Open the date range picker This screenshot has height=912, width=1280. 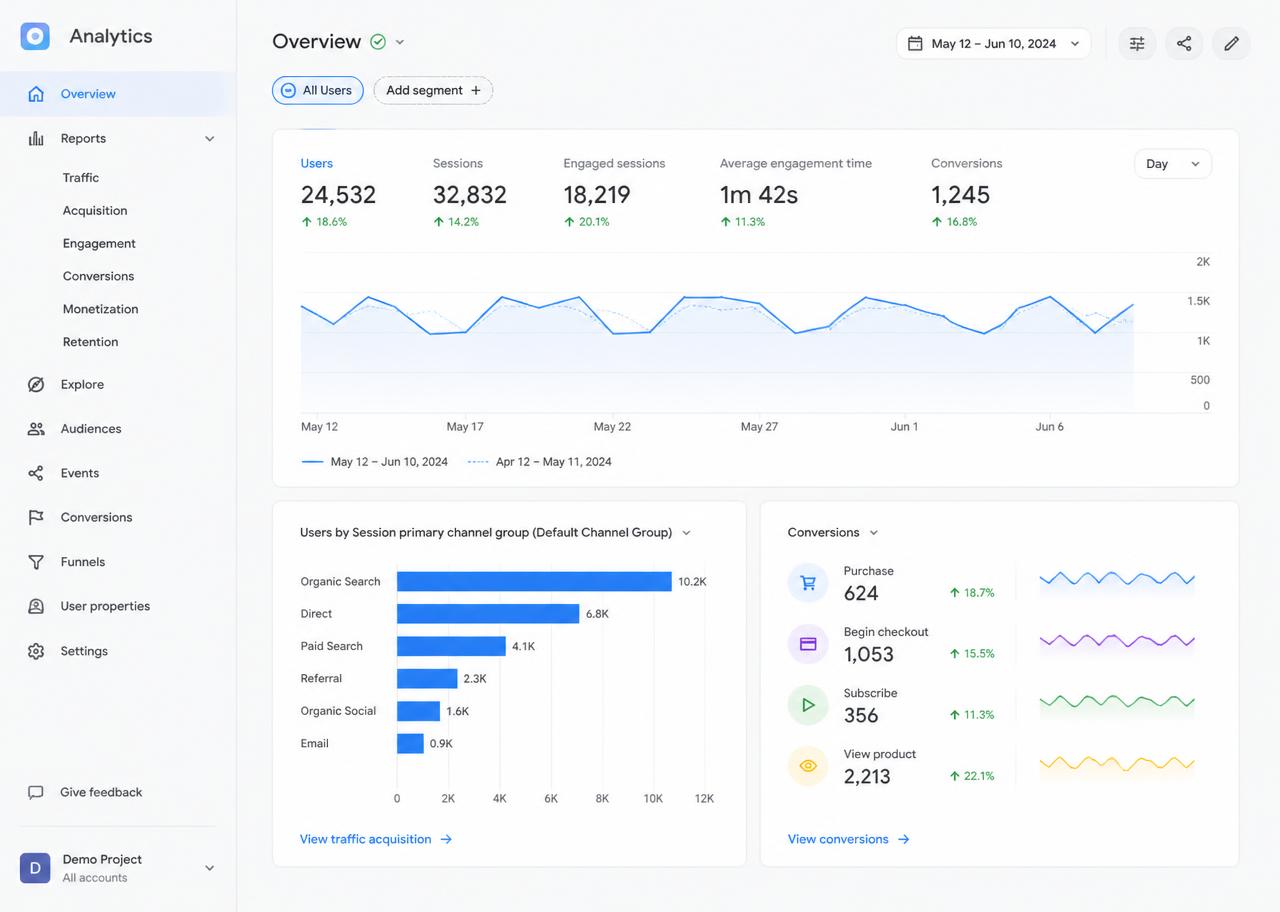[993, 43]
